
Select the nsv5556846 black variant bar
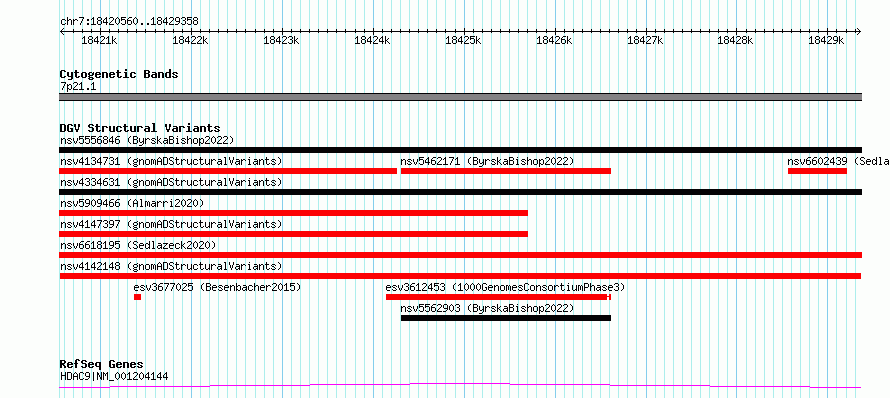460,150
